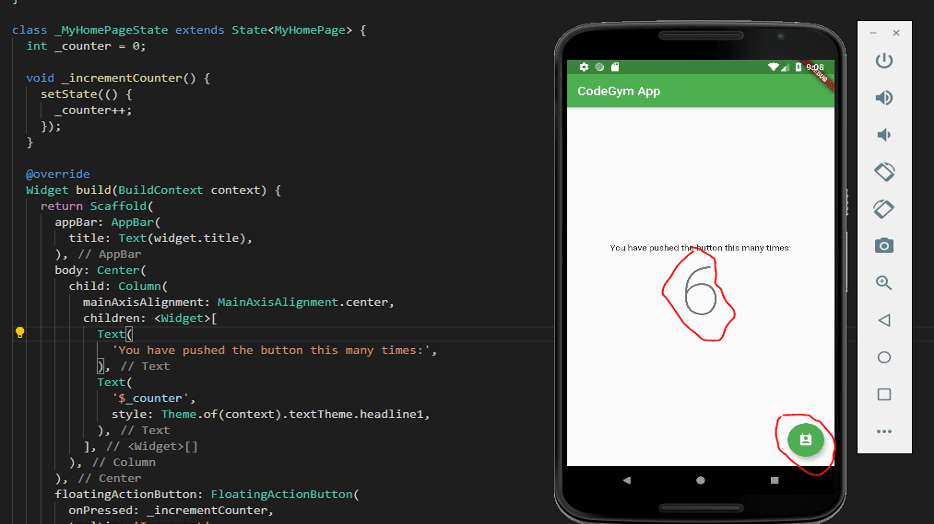The image size is (934, 524).
Task: Rotate the emulator left
Action: pos(884,172)
